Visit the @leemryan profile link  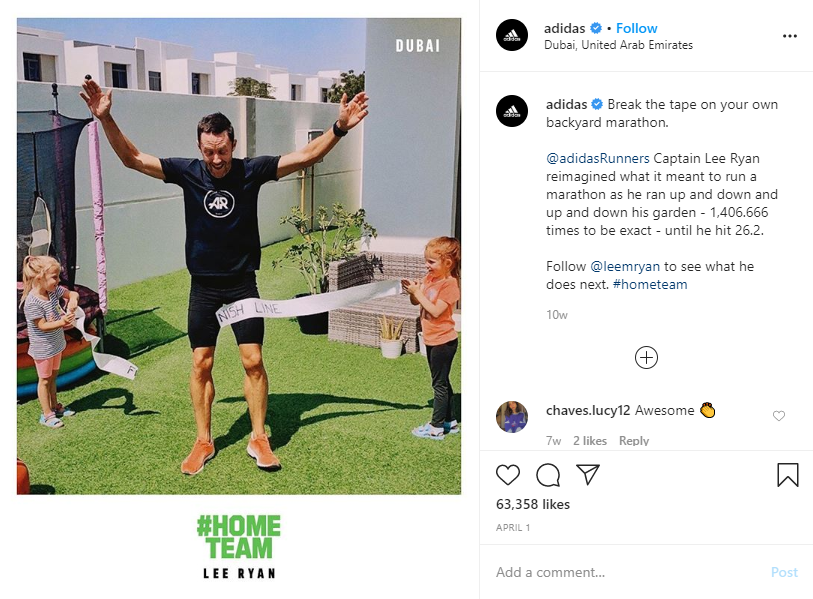coord(625,267)
